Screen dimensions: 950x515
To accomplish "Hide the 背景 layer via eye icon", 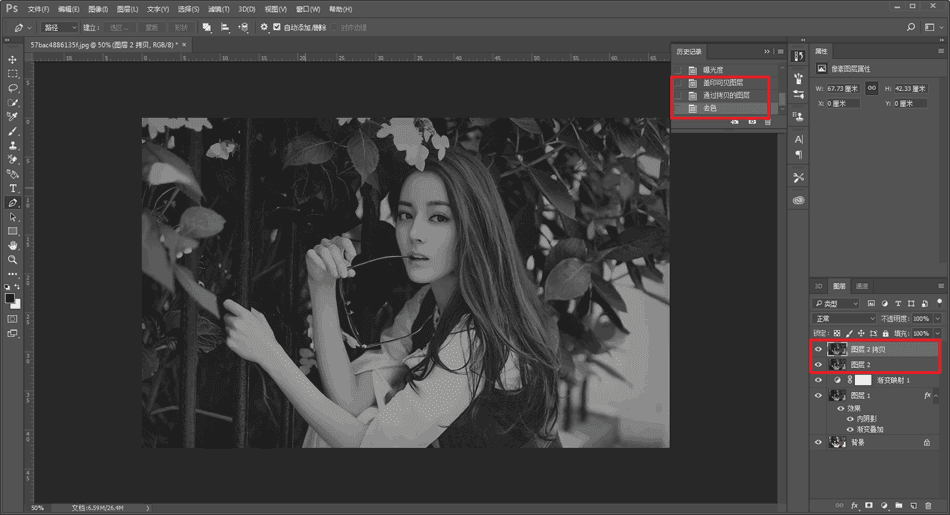I will point(818,442).
